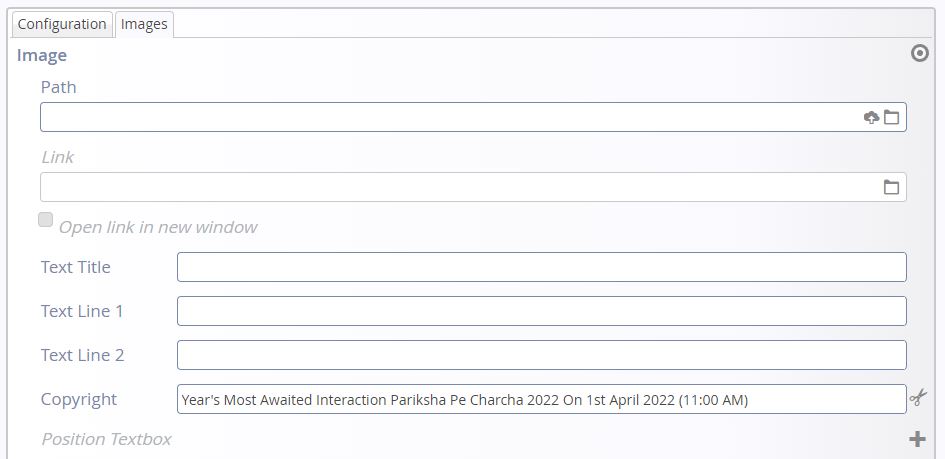945x459 pixels.
Task: Open the folder browser icon in Link field
Action: coord(891,187)
